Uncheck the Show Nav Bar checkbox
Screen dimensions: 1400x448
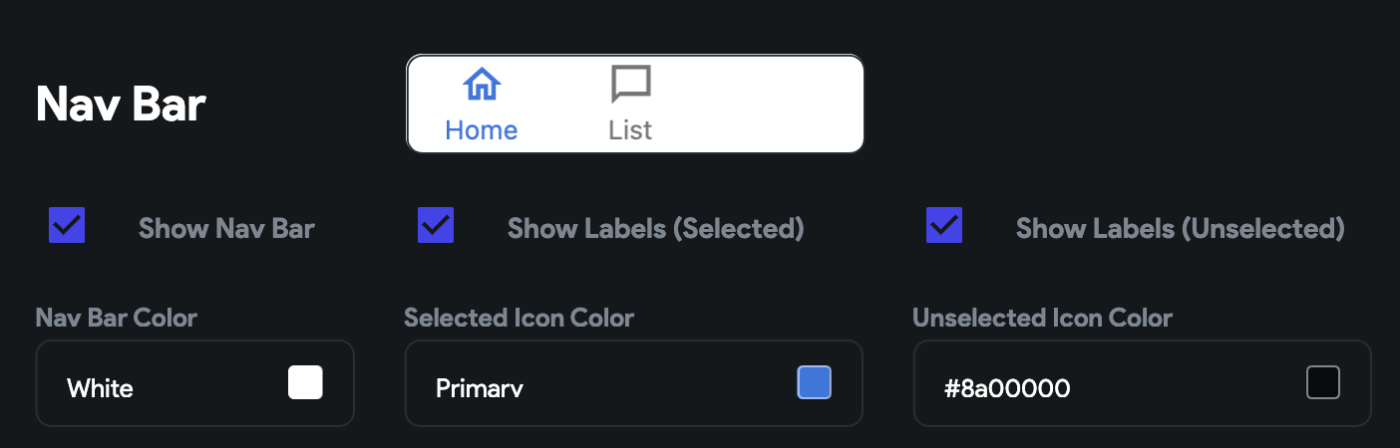pos(67,226)
